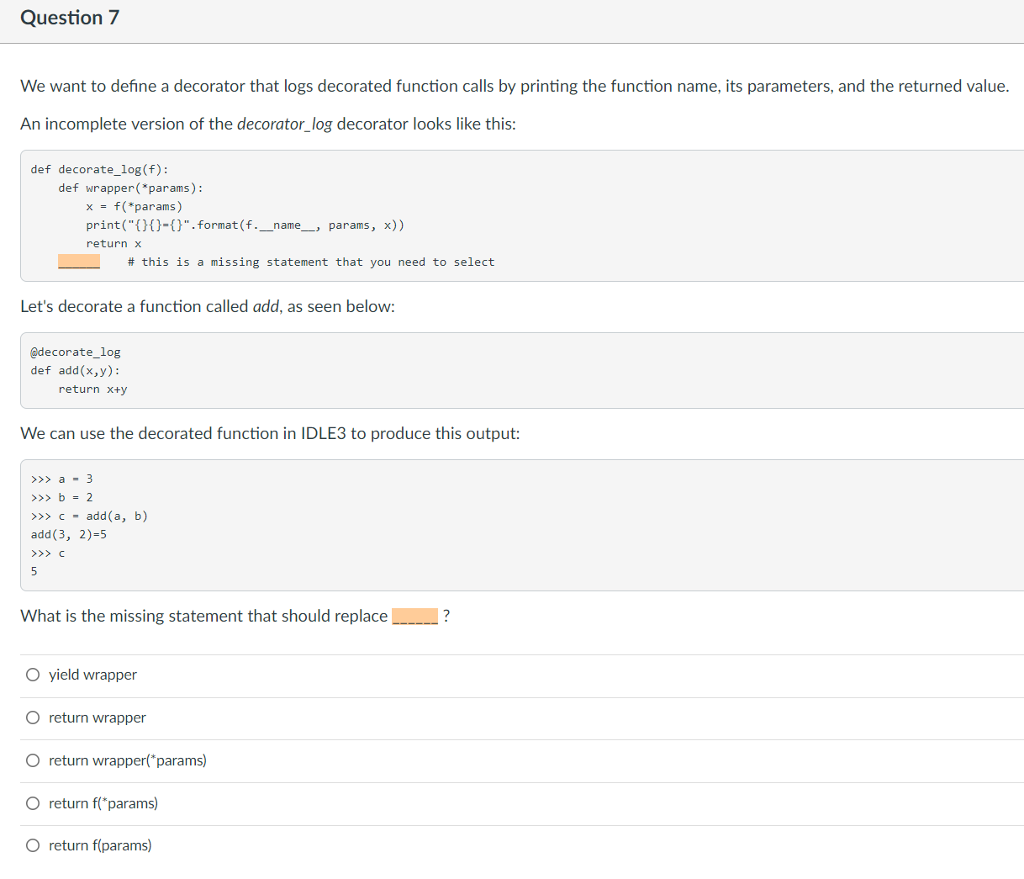
Task: Click the 'Question 7' heading
Action: pyautogui.click(x=70, y=18)
